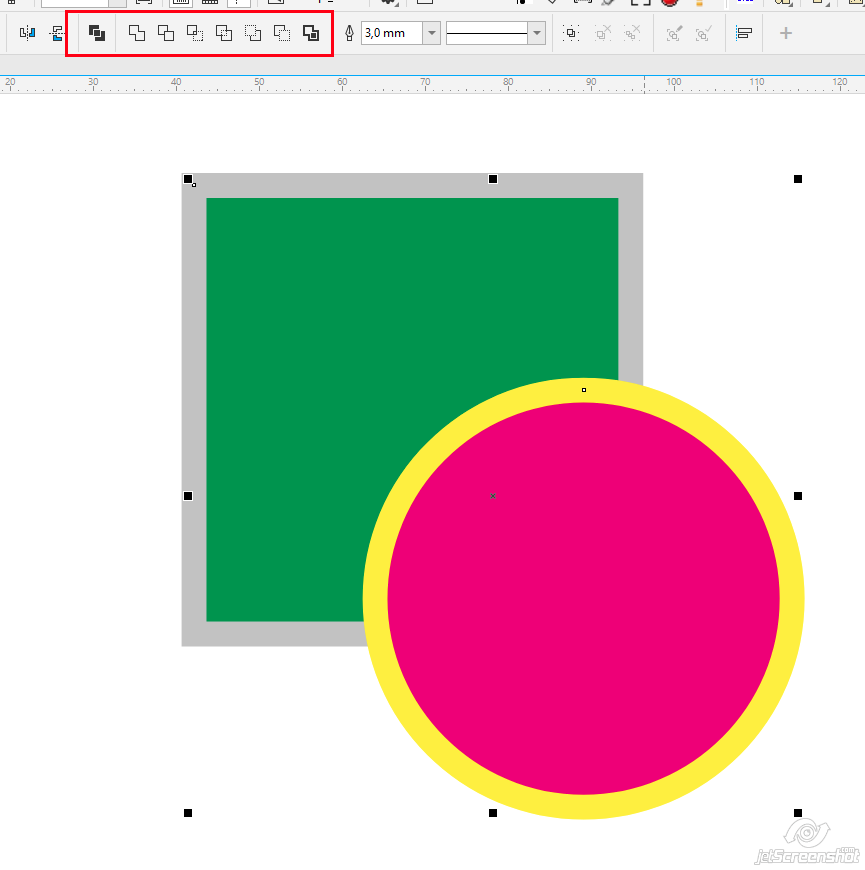865x870 pixels.
Task: Click the 3,0 mm outline width field
Action: (x=392, y=33)
